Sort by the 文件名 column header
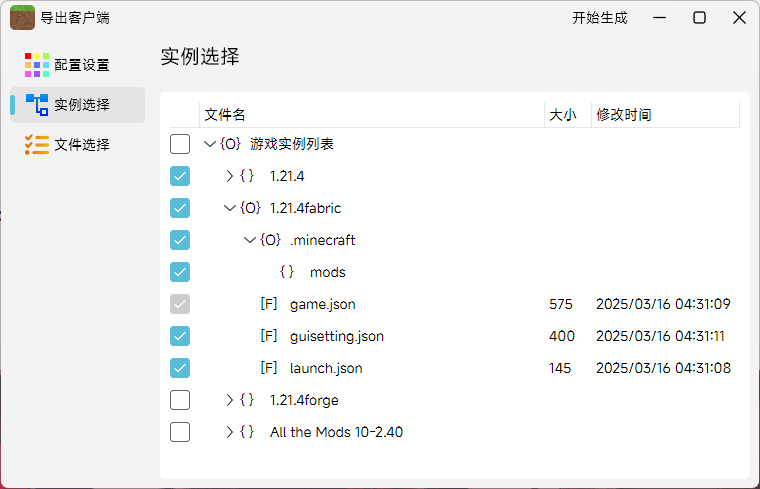Screen dimensions: 760x489 (225, 115)
